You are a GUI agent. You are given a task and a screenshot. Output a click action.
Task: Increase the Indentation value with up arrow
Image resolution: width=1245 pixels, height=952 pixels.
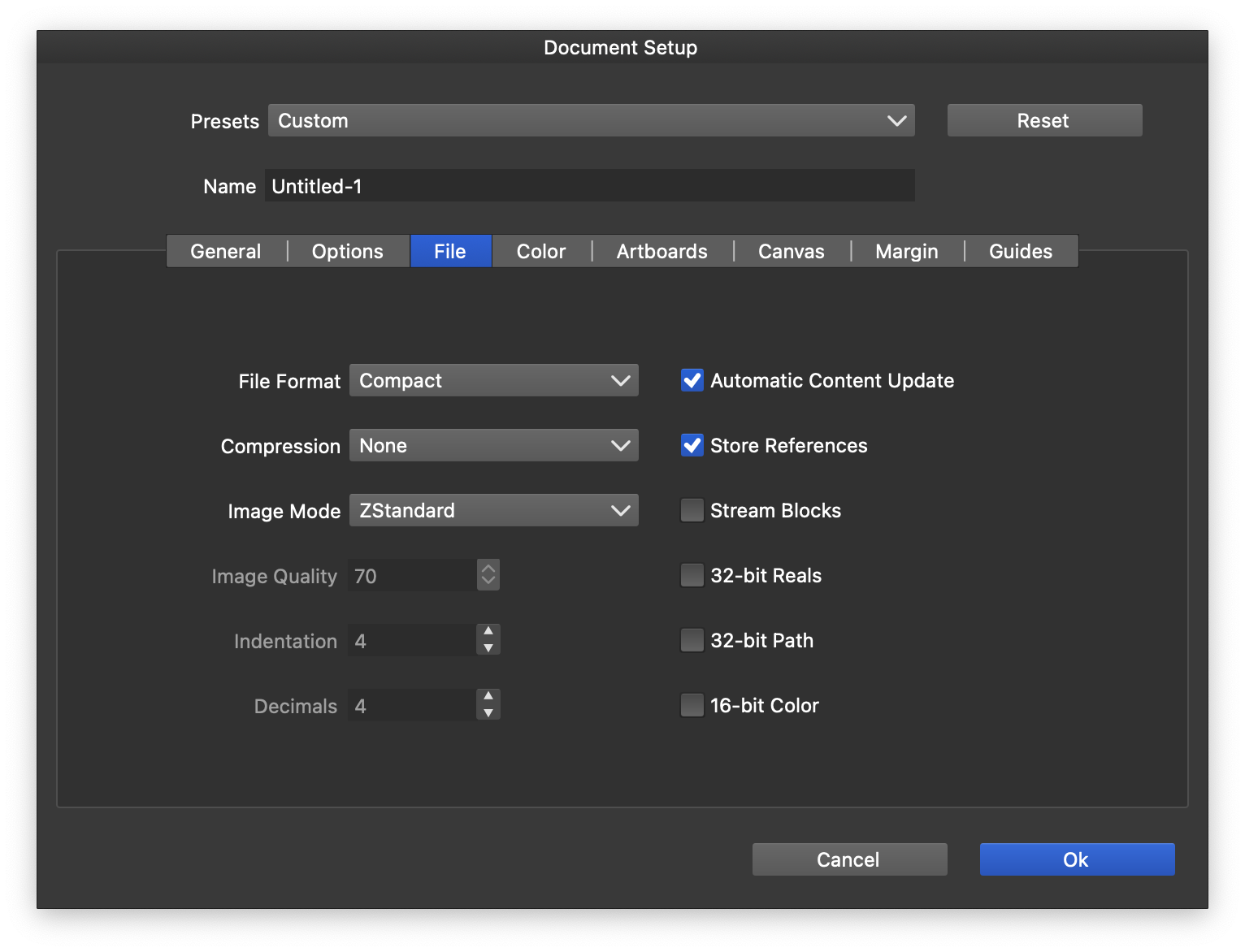(x=488, y=631)
